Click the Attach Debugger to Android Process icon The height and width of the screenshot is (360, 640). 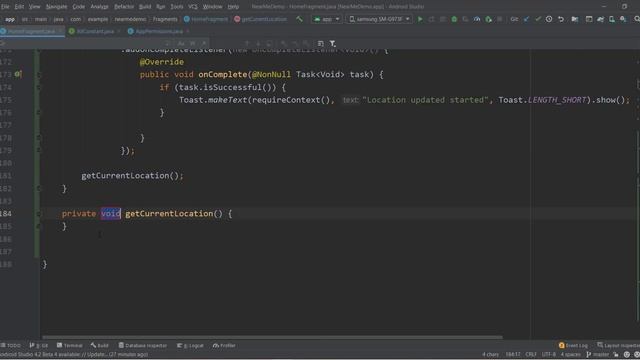click(488, 19)
